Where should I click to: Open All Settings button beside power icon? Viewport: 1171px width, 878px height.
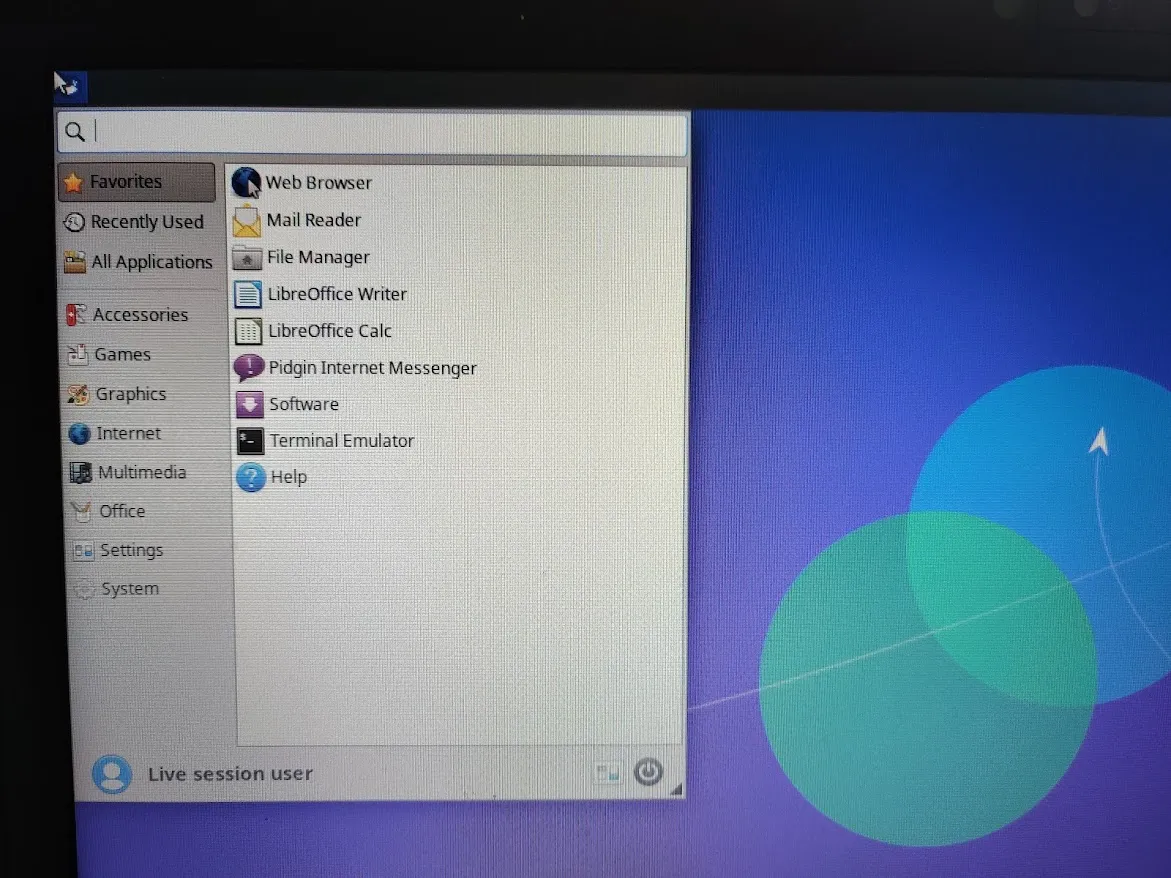pyautogui.click(x=608, y=773)
